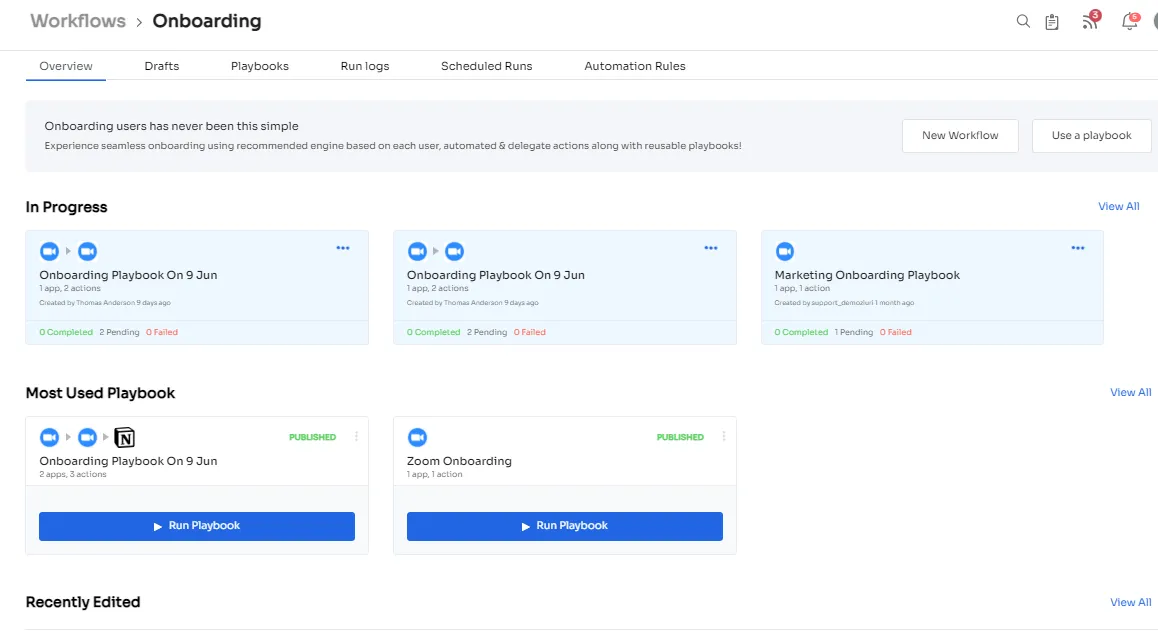Click second Zoom icon on first In Progress card
This screenshot has height=637, width=1158.
[87, 252]
